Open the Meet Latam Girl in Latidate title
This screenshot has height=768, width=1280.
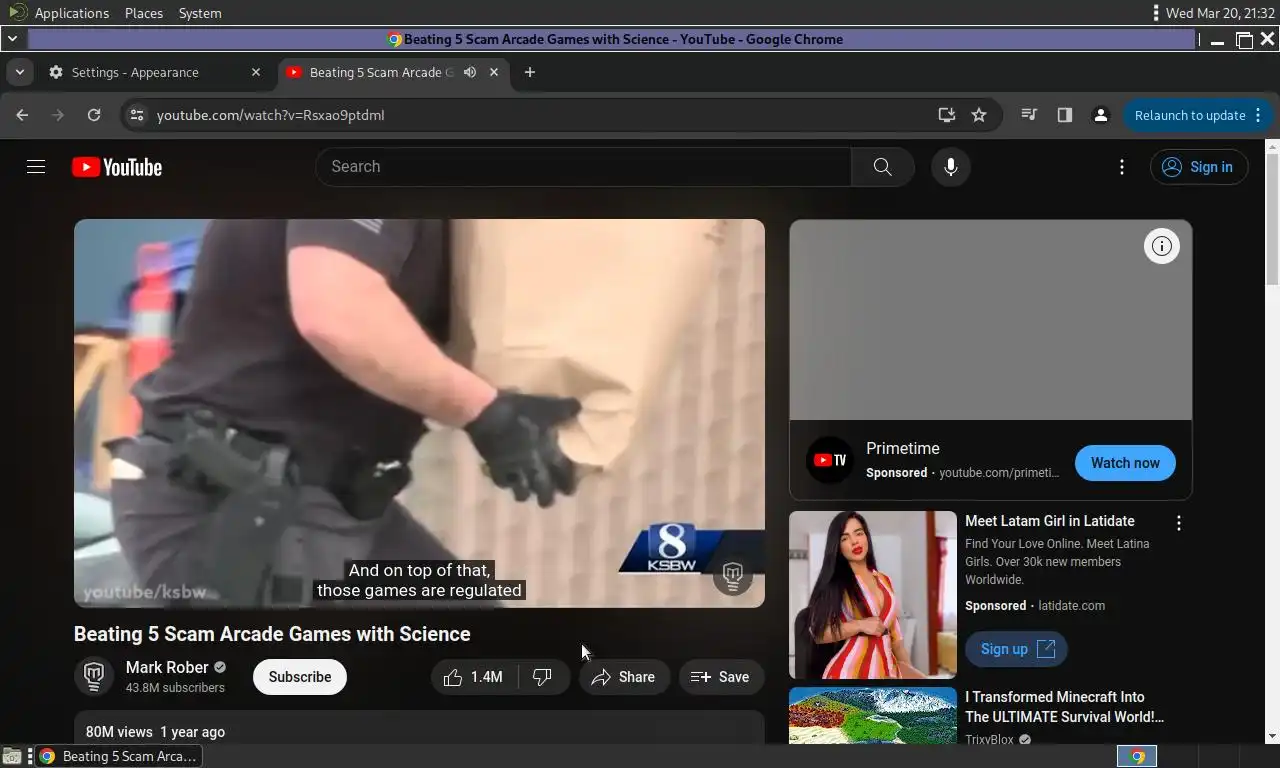pyautogui.click(x=1050, y=521)
